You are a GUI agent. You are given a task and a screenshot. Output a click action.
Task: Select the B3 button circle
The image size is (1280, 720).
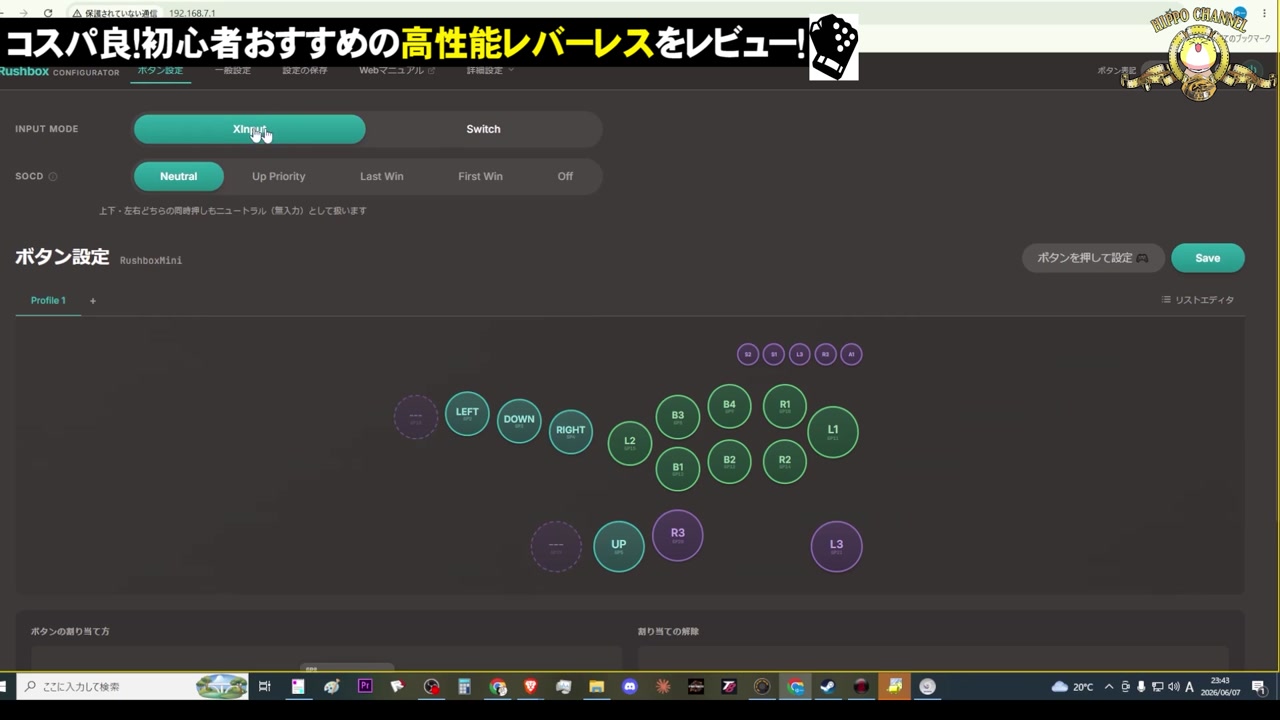tap(678, 417)
